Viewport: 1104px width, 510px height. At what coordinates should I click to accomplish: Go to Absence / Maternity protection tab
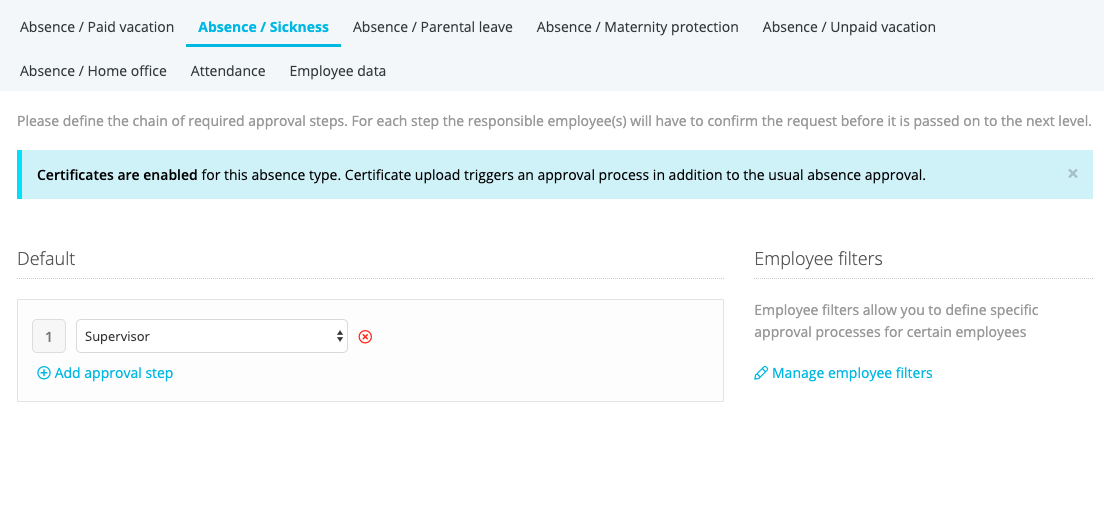point(638,27)
